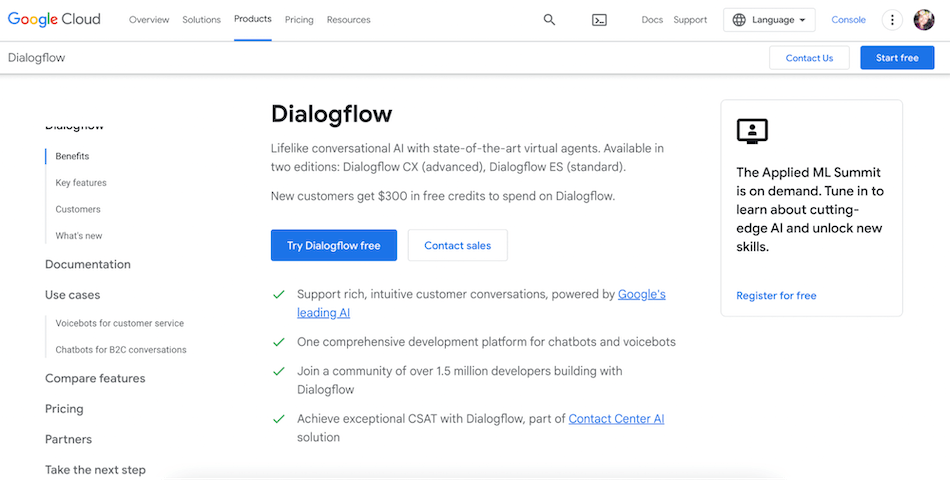Click the Dialogflow breadcrumb title in subheader
Image resolution: width=950 pixels, height=480 pixels.
(36, 58)
